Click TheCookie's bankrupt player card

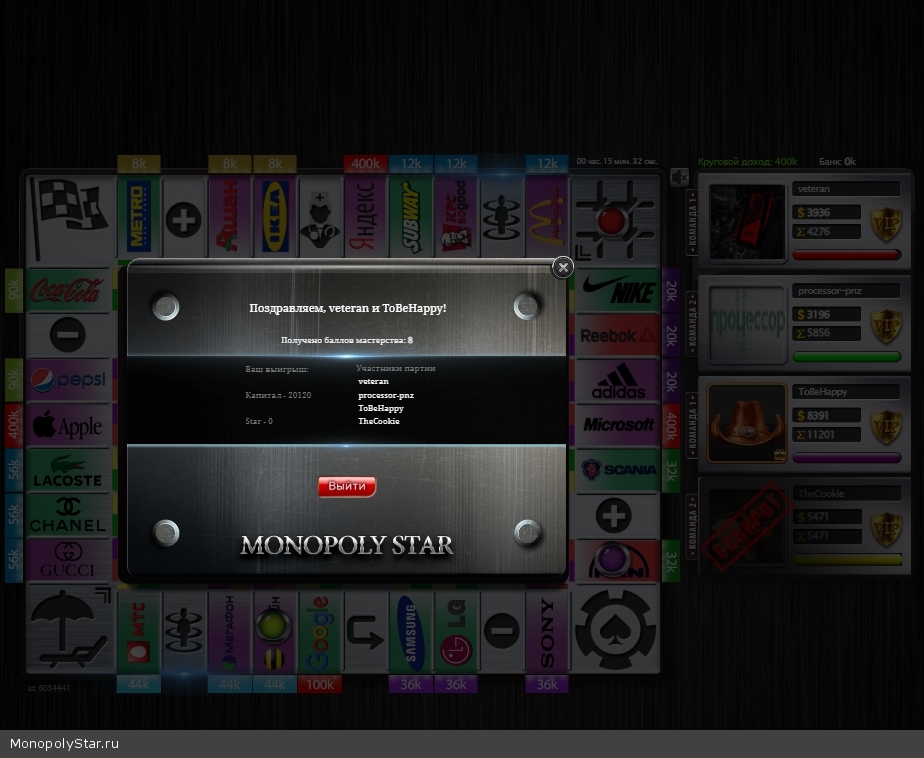[x=804, y=526]
